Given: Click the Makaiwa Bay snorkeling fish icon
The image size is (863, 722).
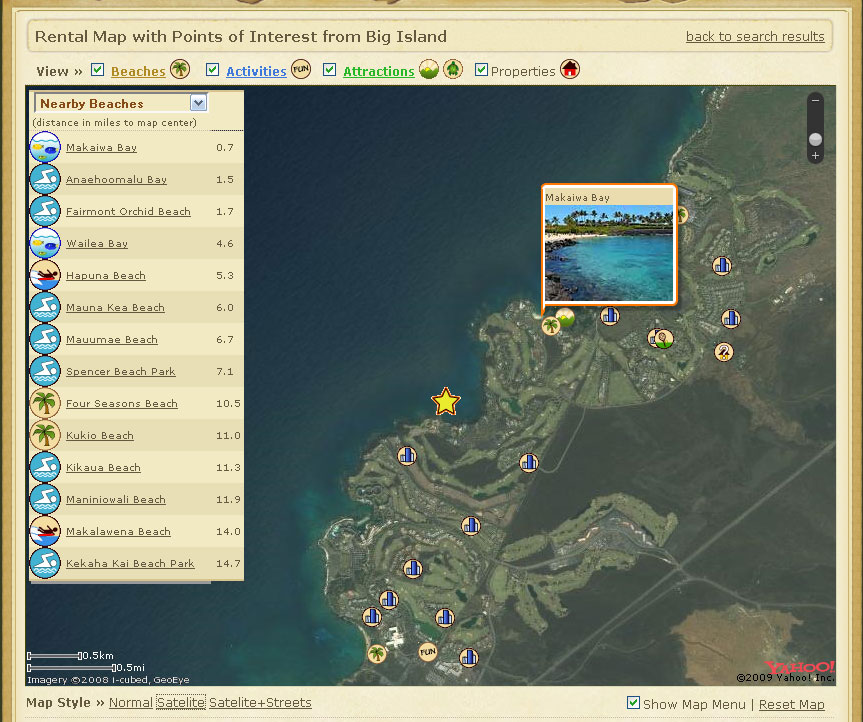Looking at the screenshot, I should click(x=45, y=147).
